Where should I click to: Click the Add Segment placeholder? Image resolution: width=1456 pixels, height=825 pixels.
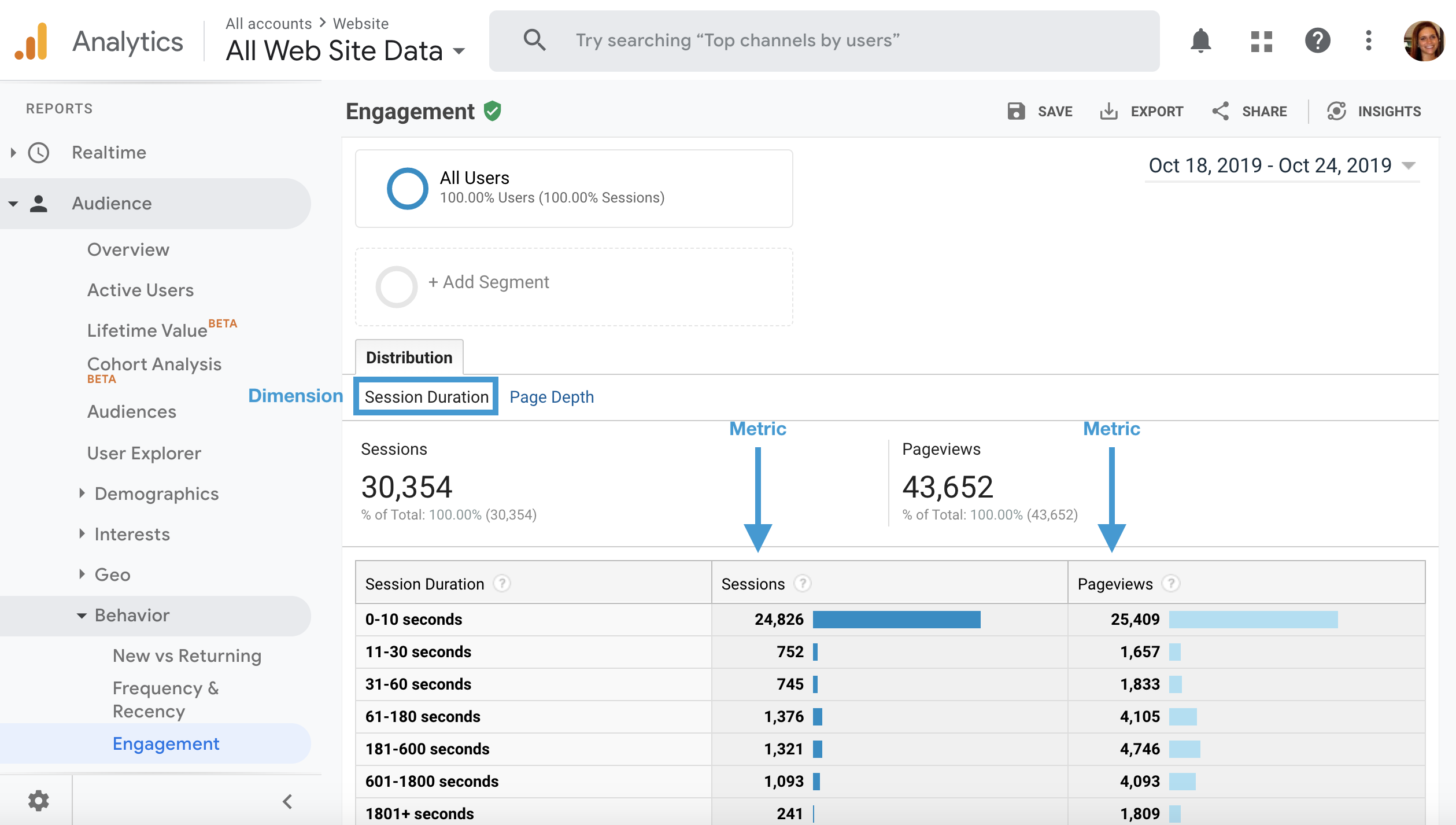[489, 282]
